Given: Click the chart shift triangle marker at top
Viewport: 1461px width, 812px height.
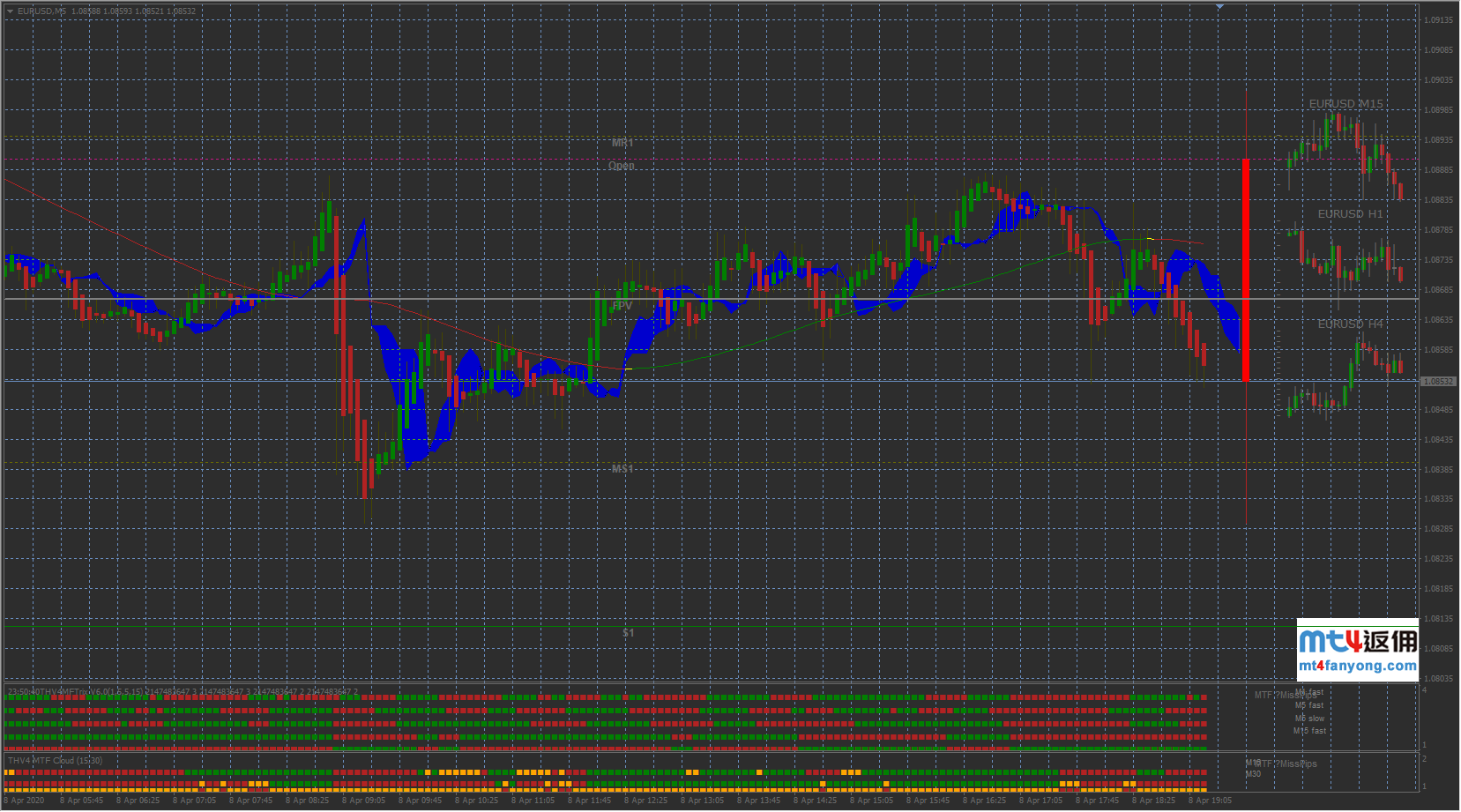Looking at the screenshot, I should pyautogui.click(x=1219, y=7).
